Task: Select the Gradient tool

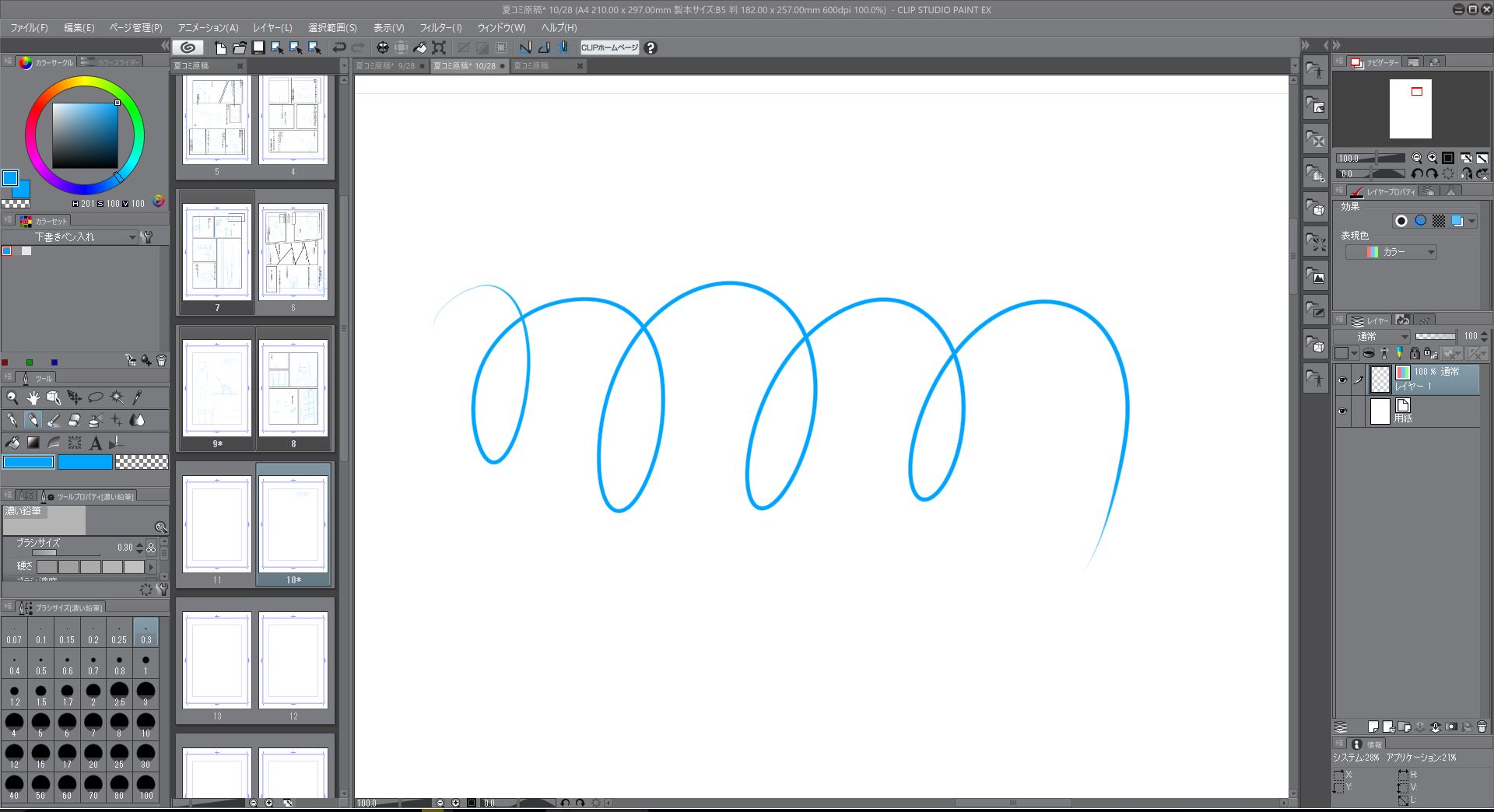Action: (33, 443)
